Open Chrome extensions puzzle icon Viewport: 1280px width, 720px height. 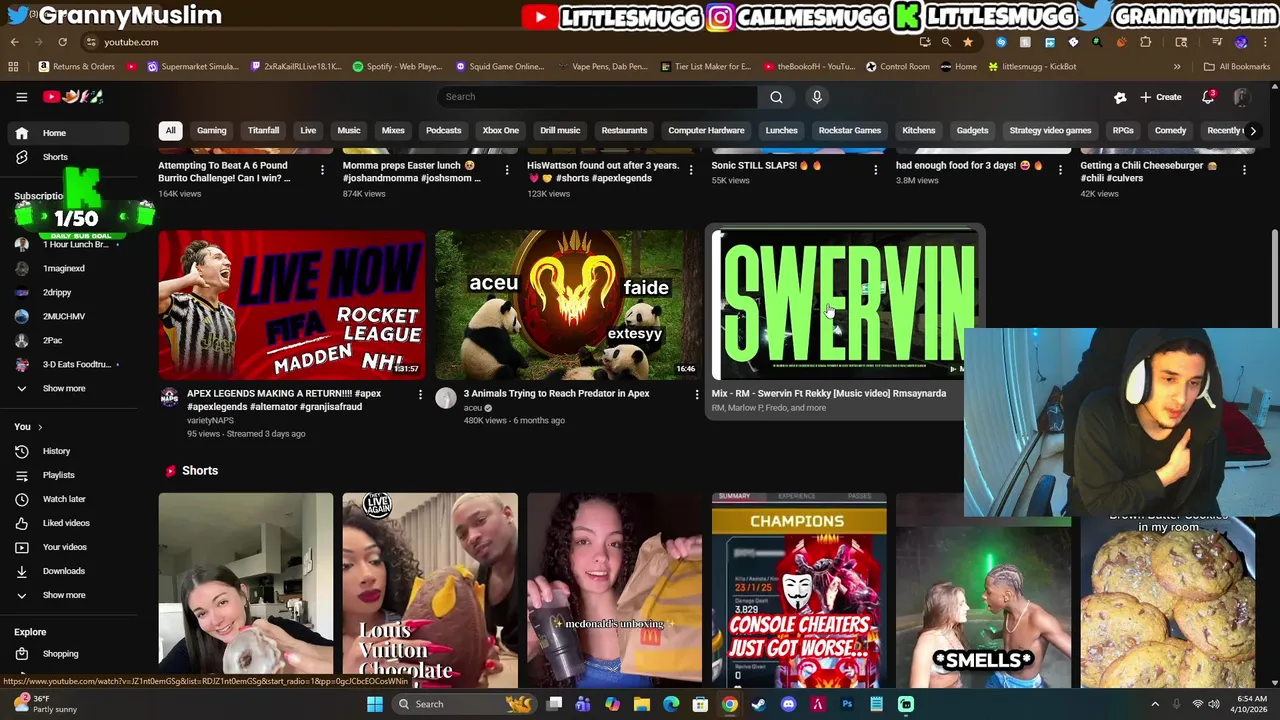coord(1146,42)
